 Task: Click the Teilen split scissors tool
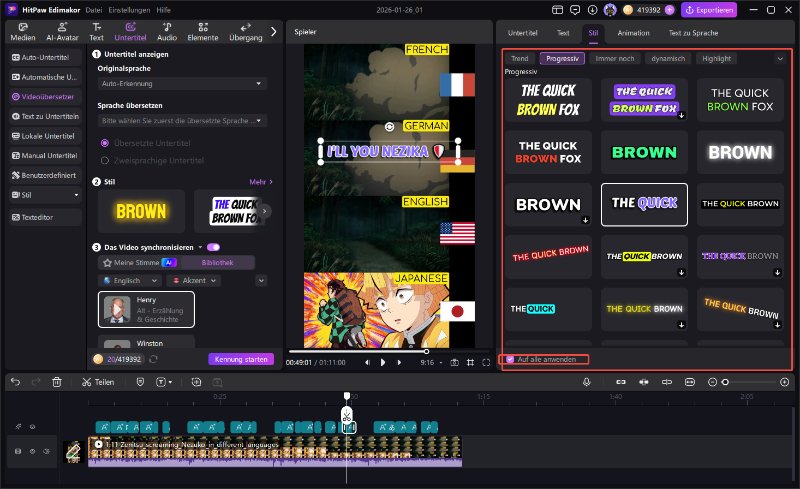[x=98, y=382]
